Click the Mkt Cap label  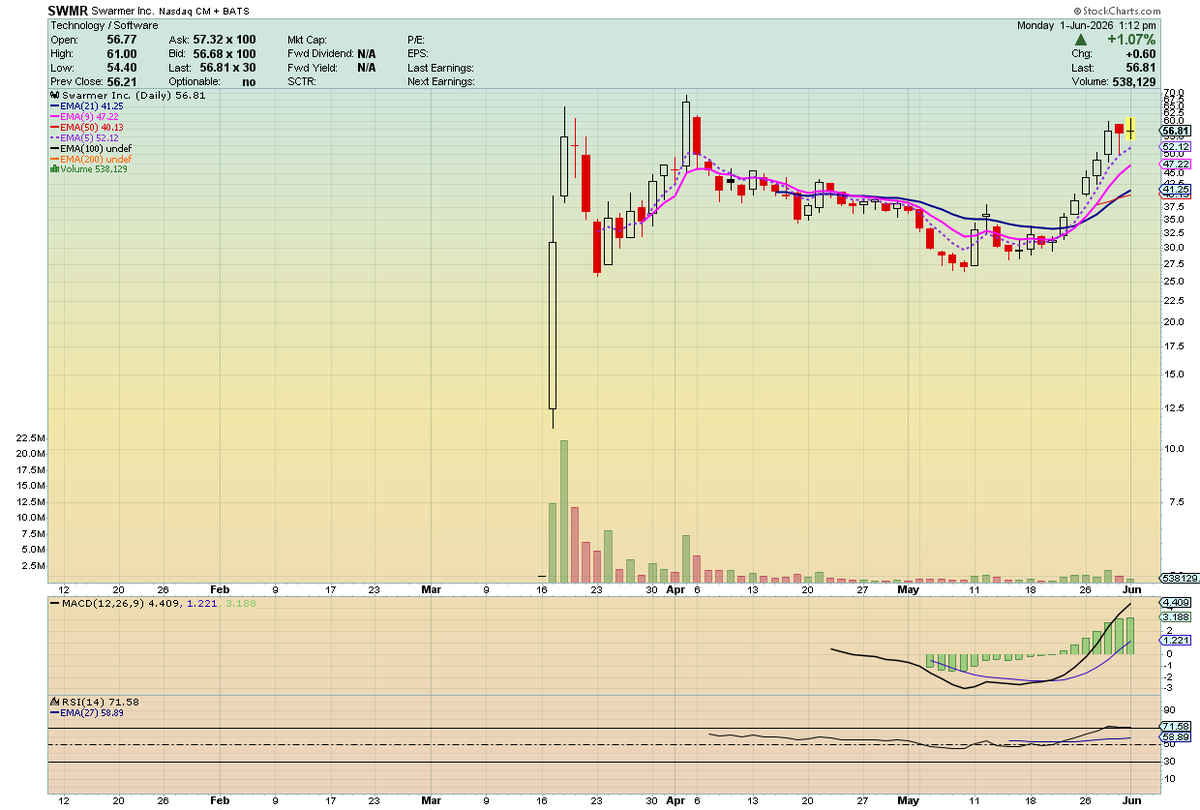coord(307,38)
